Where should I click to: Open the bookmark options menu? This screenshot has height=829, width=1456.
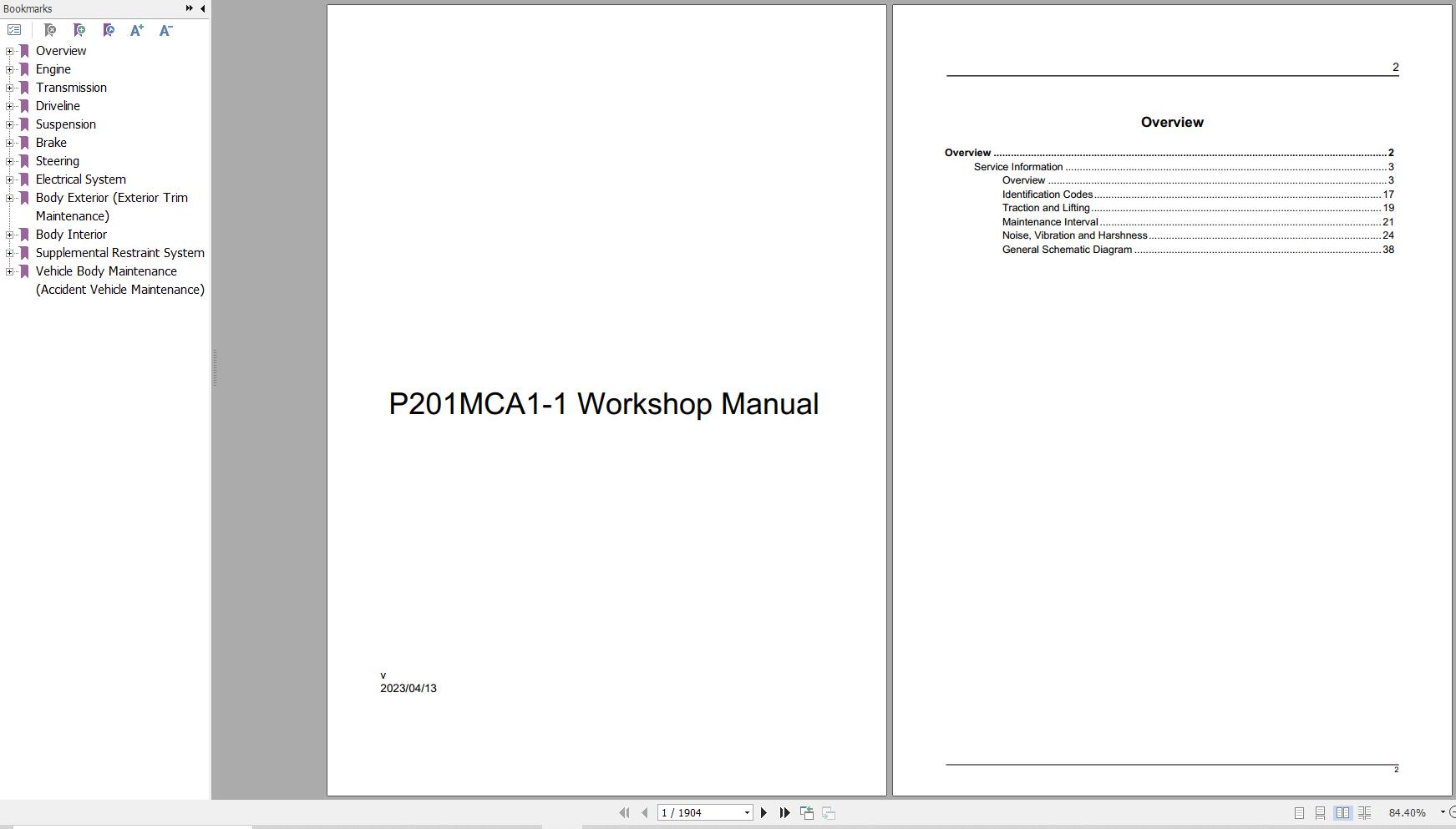point(14,29)
